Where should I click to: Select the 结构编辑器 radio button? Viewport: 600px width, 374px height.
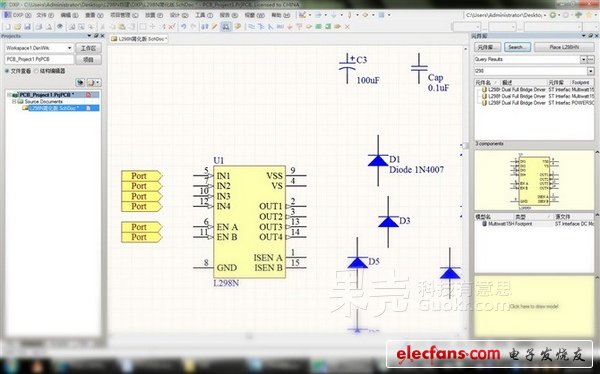tap(37, 71)
